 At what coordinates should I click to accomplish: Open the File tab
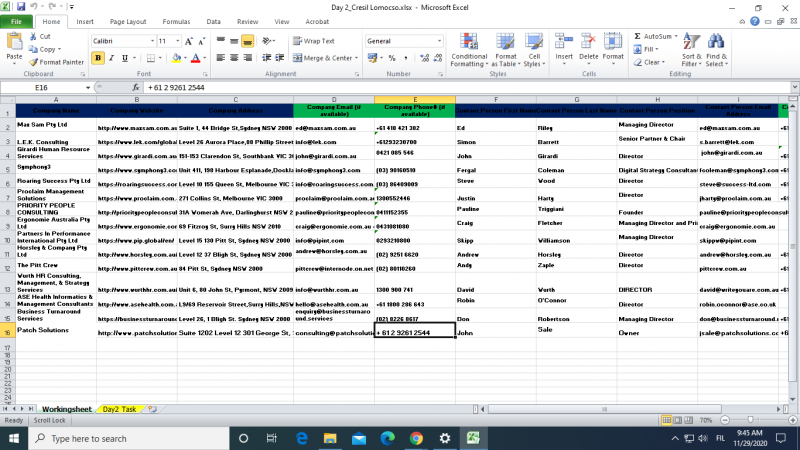point(16,21)
